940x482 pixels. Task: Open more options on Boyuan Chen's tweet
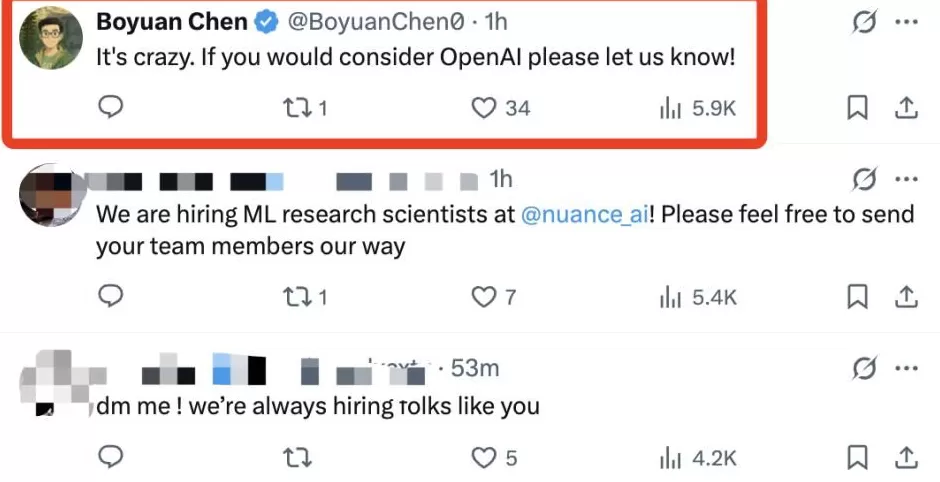(x=905, y=22)
